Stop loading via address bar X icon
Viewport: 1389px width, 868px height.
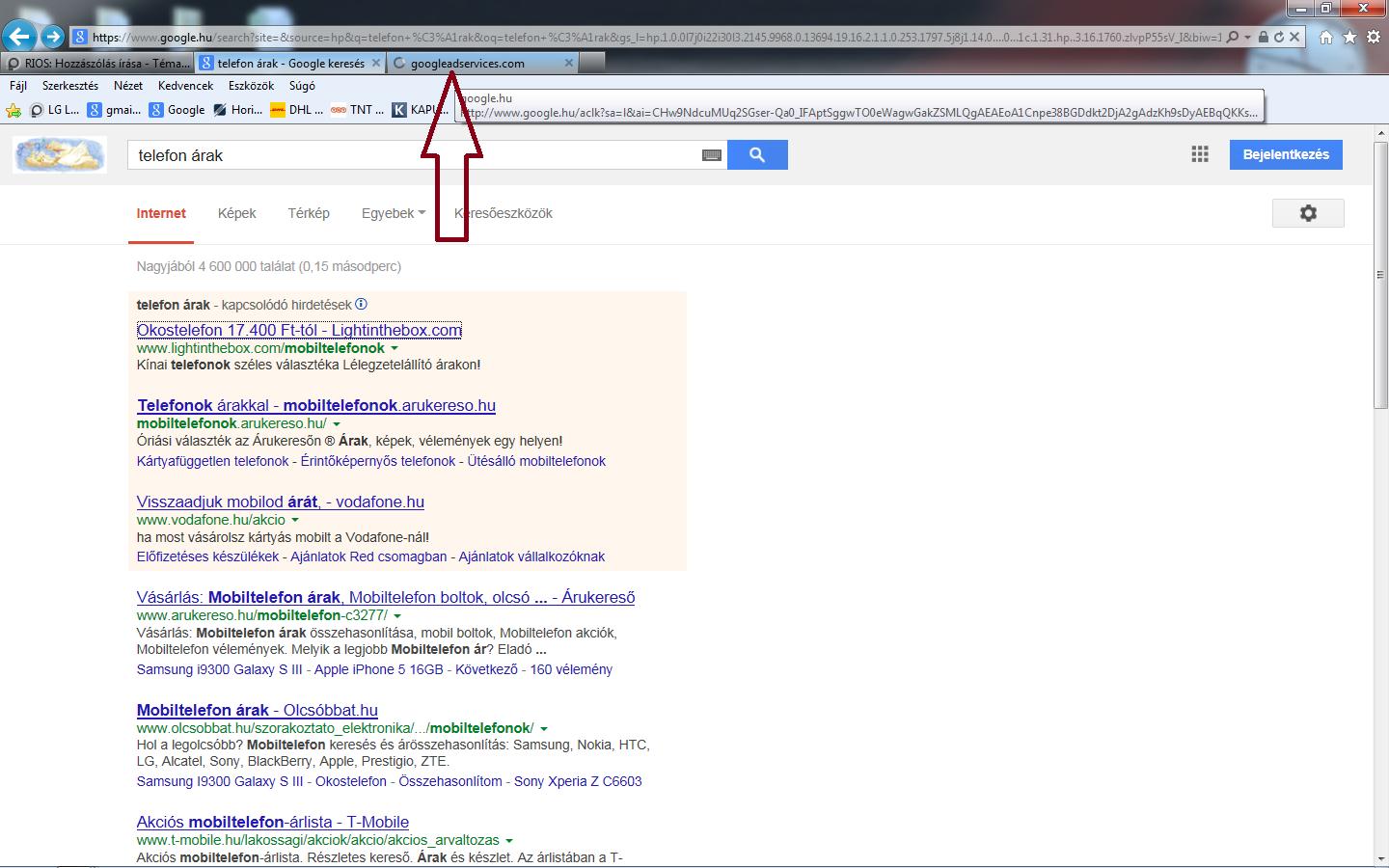coord(1294,37)
